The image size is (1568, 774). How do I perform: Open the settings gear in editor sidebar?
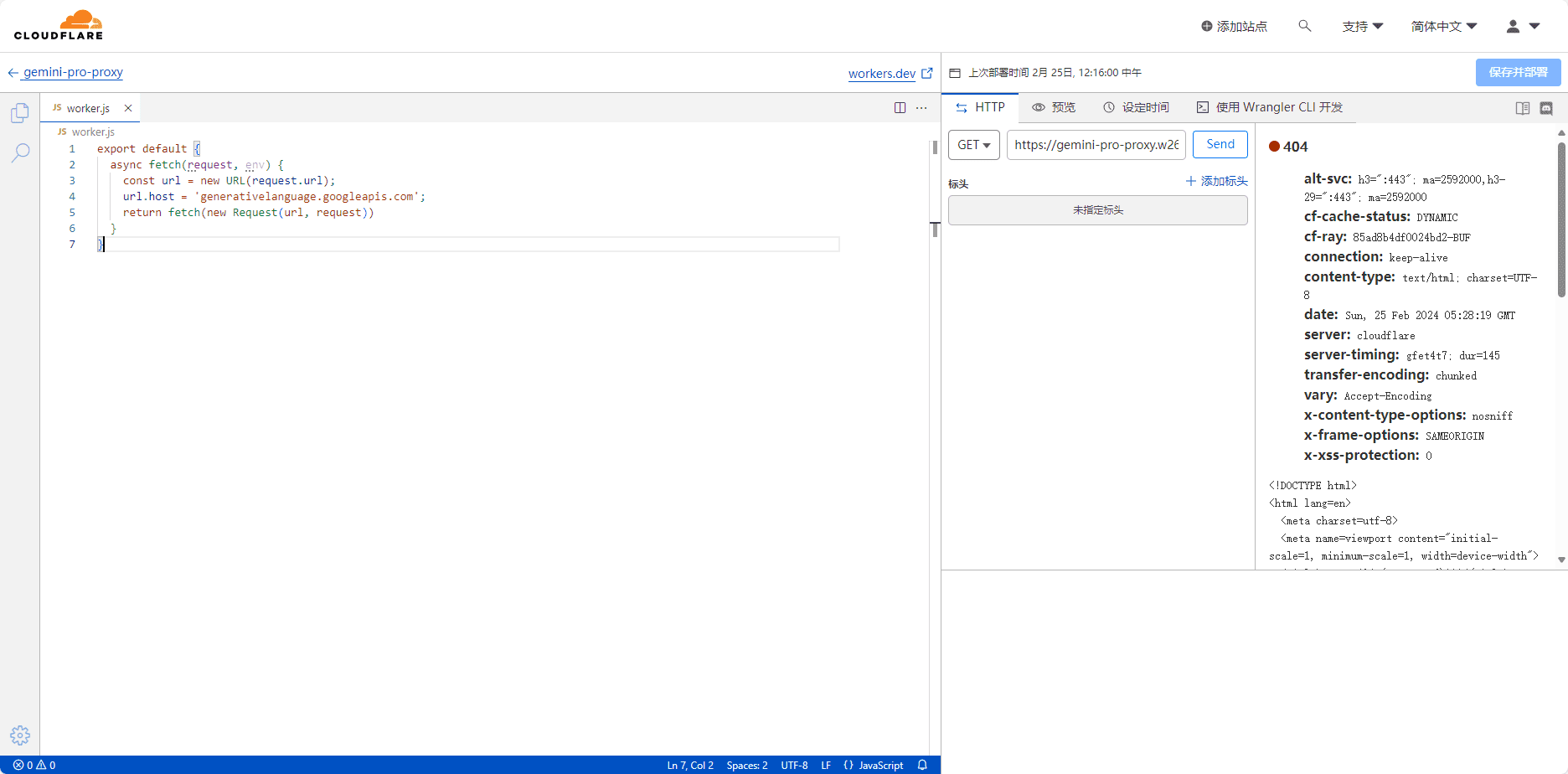coord(20,735)
